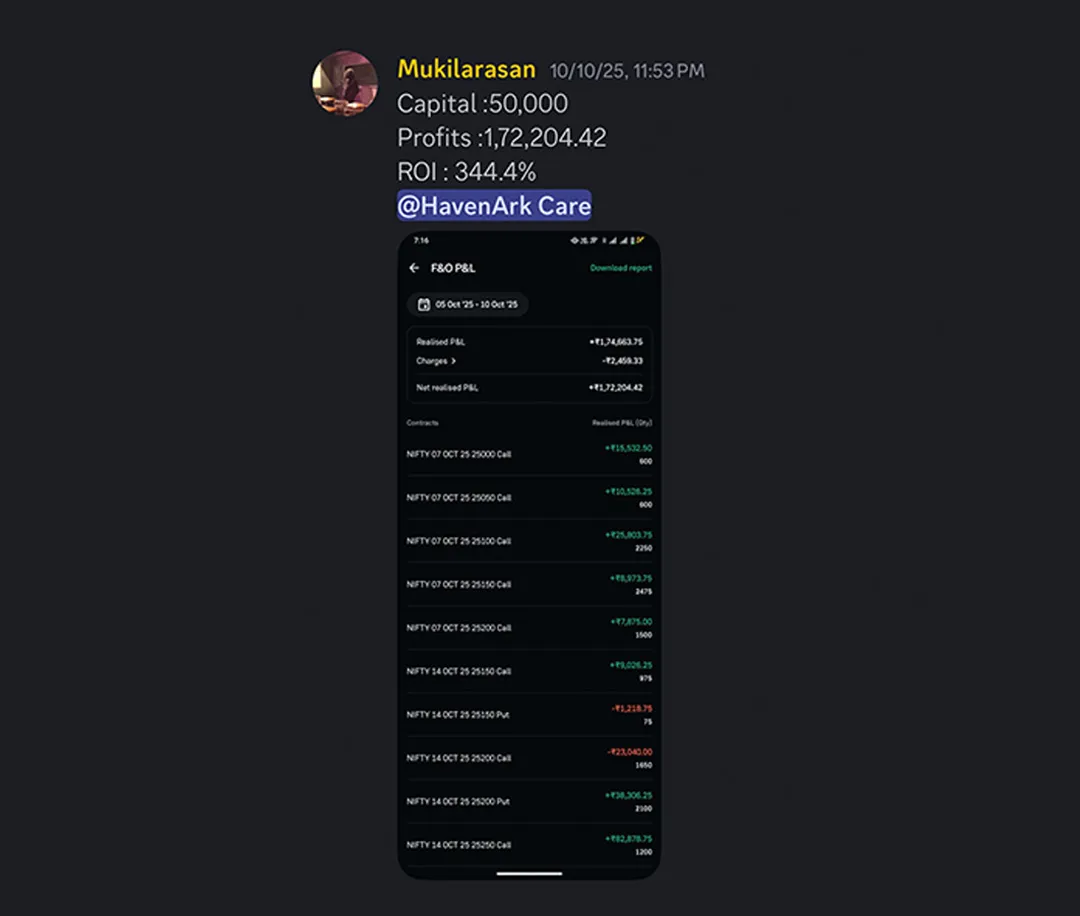Click the Download report link
Viewport: 1080px width, 916px height.
[x=621, y=268]
